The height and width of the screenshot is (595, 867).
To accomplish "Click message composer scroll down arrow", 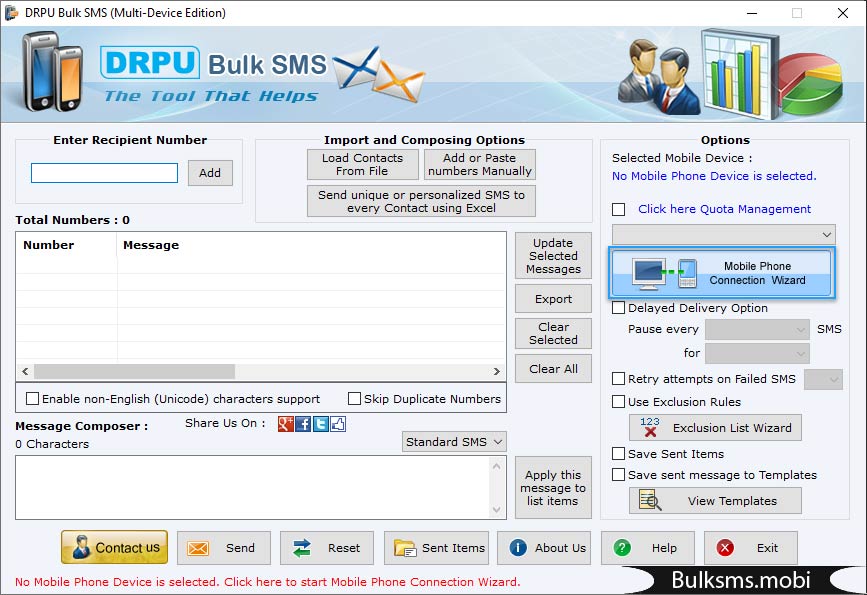I will point(497,509).
